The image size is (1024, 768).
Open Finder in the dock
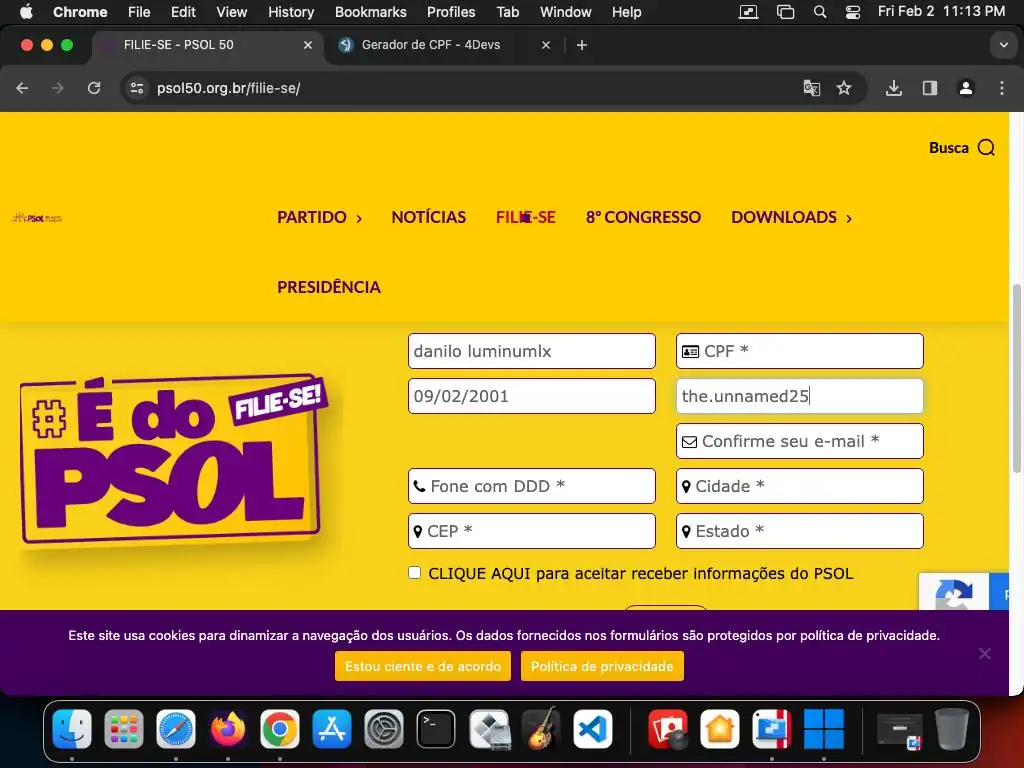point(72,728)
